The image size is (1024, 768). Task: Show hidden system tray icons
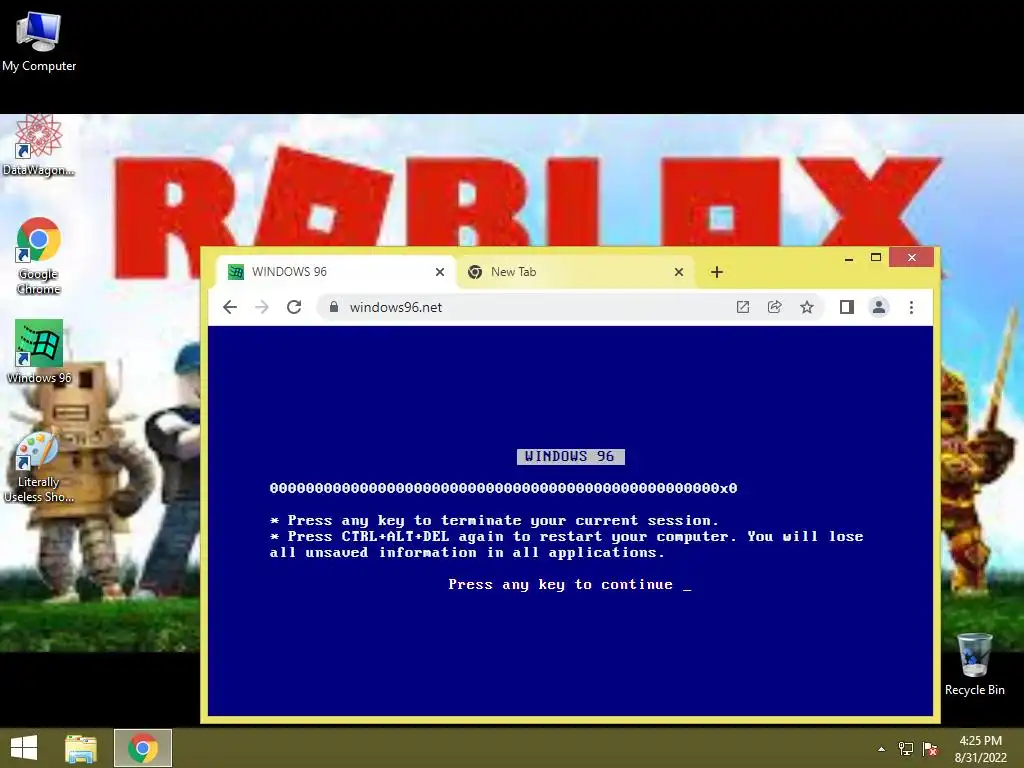(882, 749)
